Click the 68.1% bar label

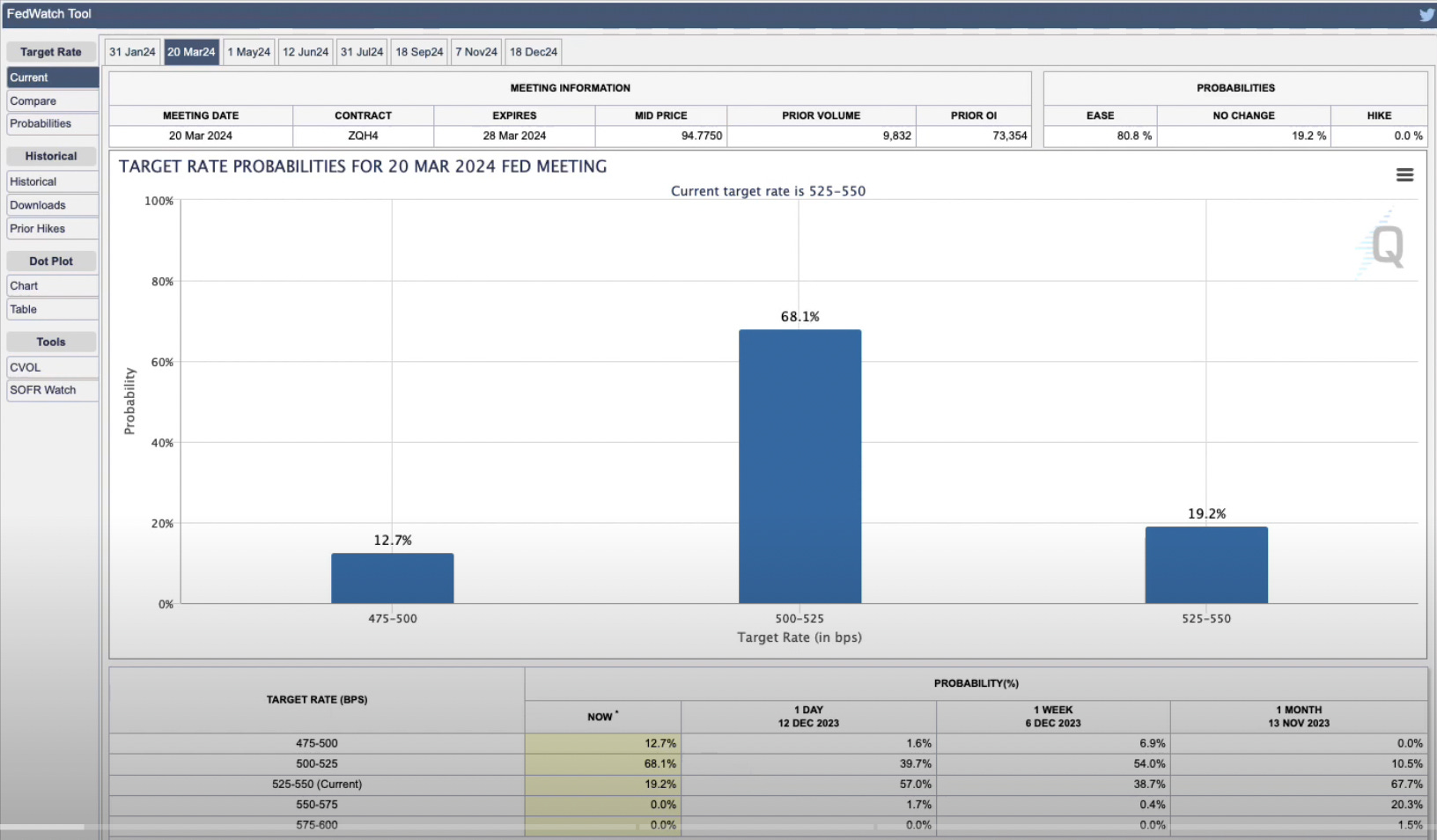tap(800, 317)
